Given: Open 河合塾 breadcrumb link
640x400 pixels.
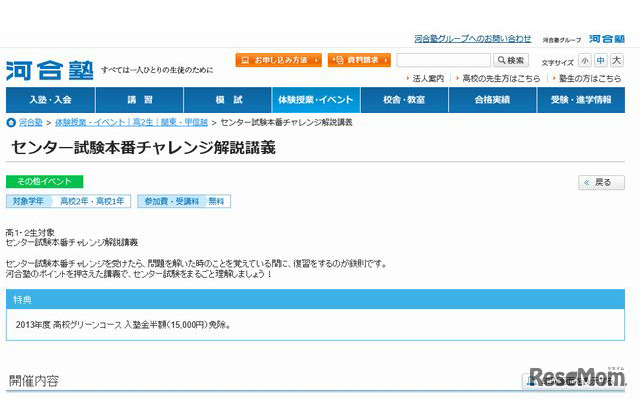Looking at the screenshot, I should 31,122.
